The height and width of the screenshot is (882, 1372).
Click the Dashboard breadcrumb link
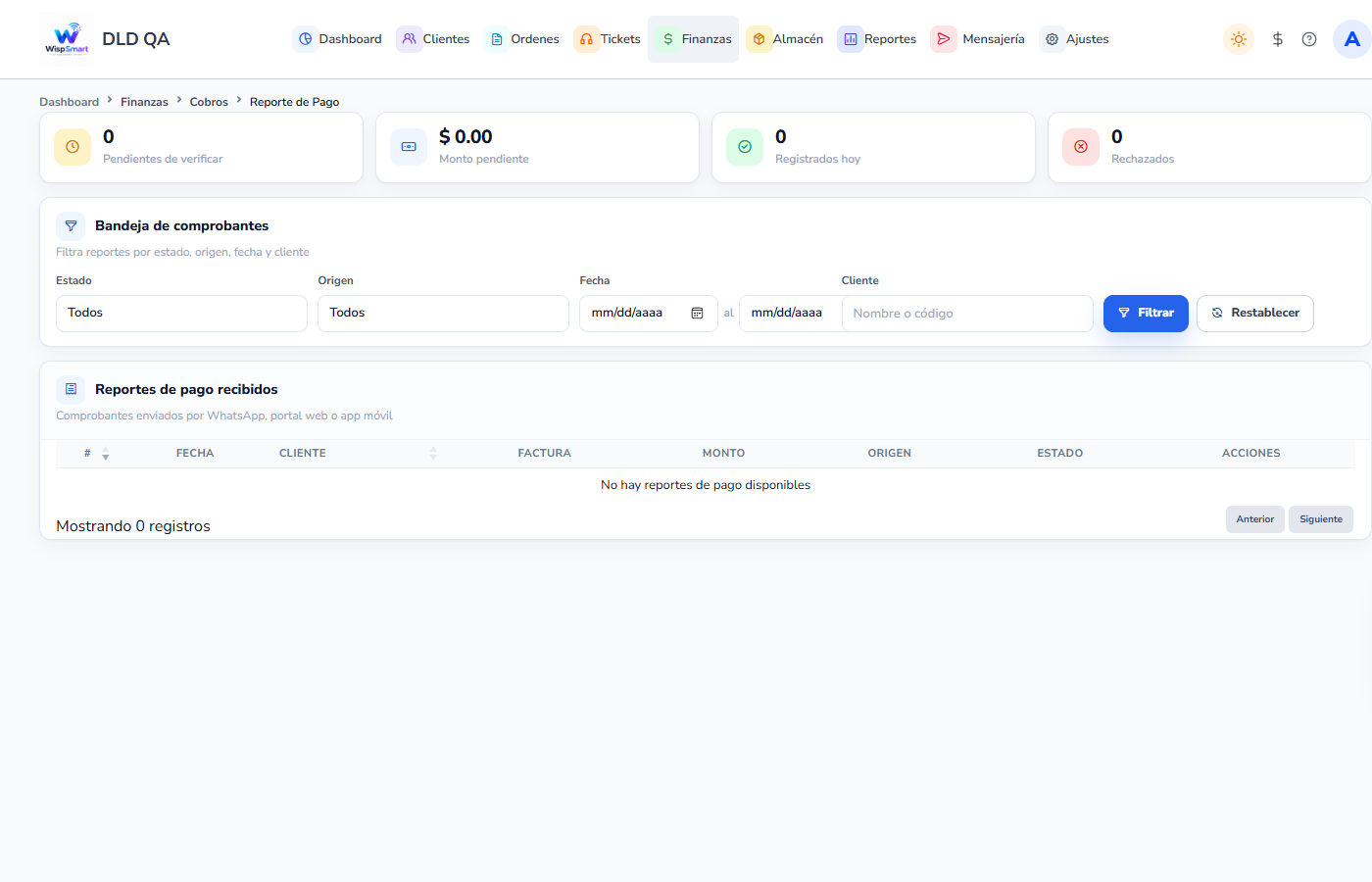[70, 102]
